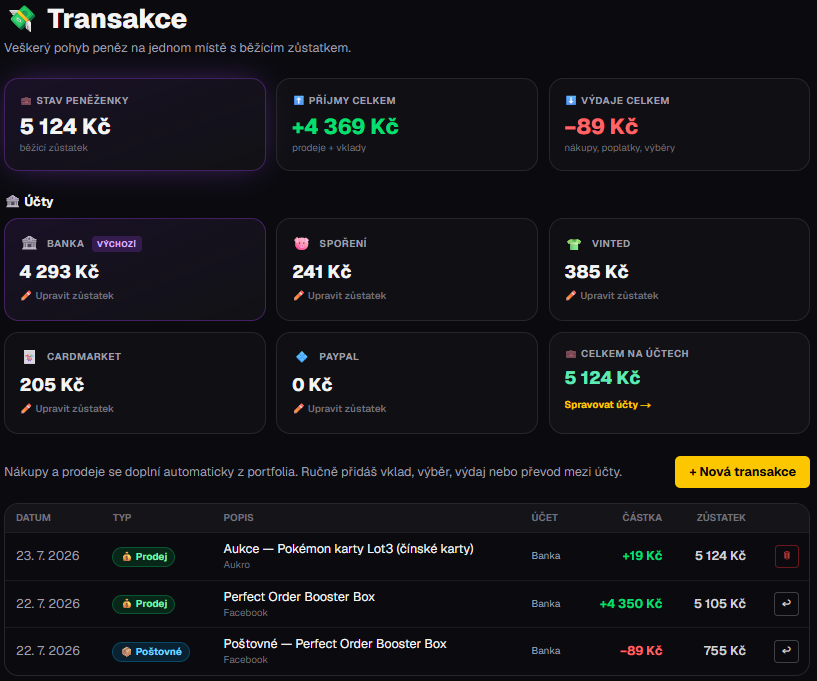Click the blue diamond PayPal icon
Screen dimensions: 817x681
point(301,357)
